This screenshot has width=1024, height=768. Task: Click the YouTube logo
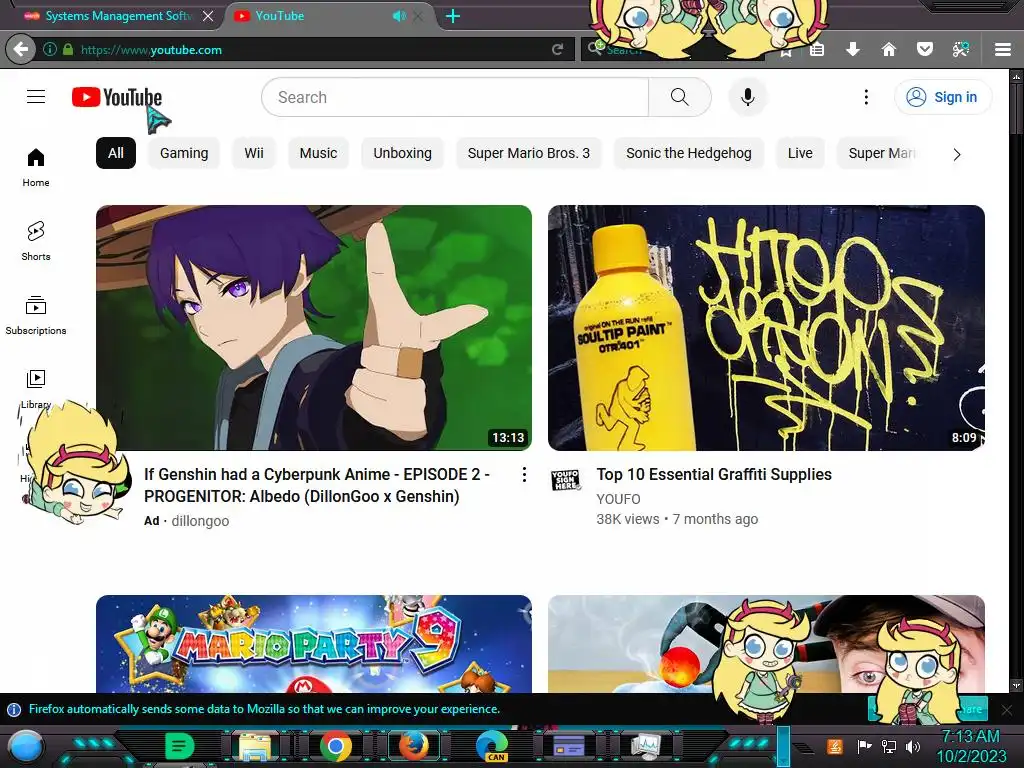tap(117, 97)
